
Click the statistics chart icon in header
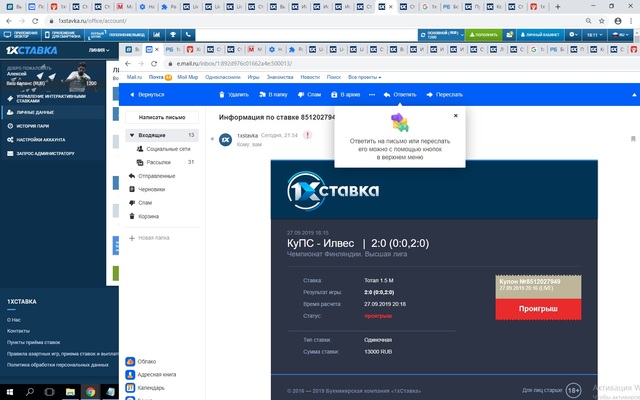(157, 35)
